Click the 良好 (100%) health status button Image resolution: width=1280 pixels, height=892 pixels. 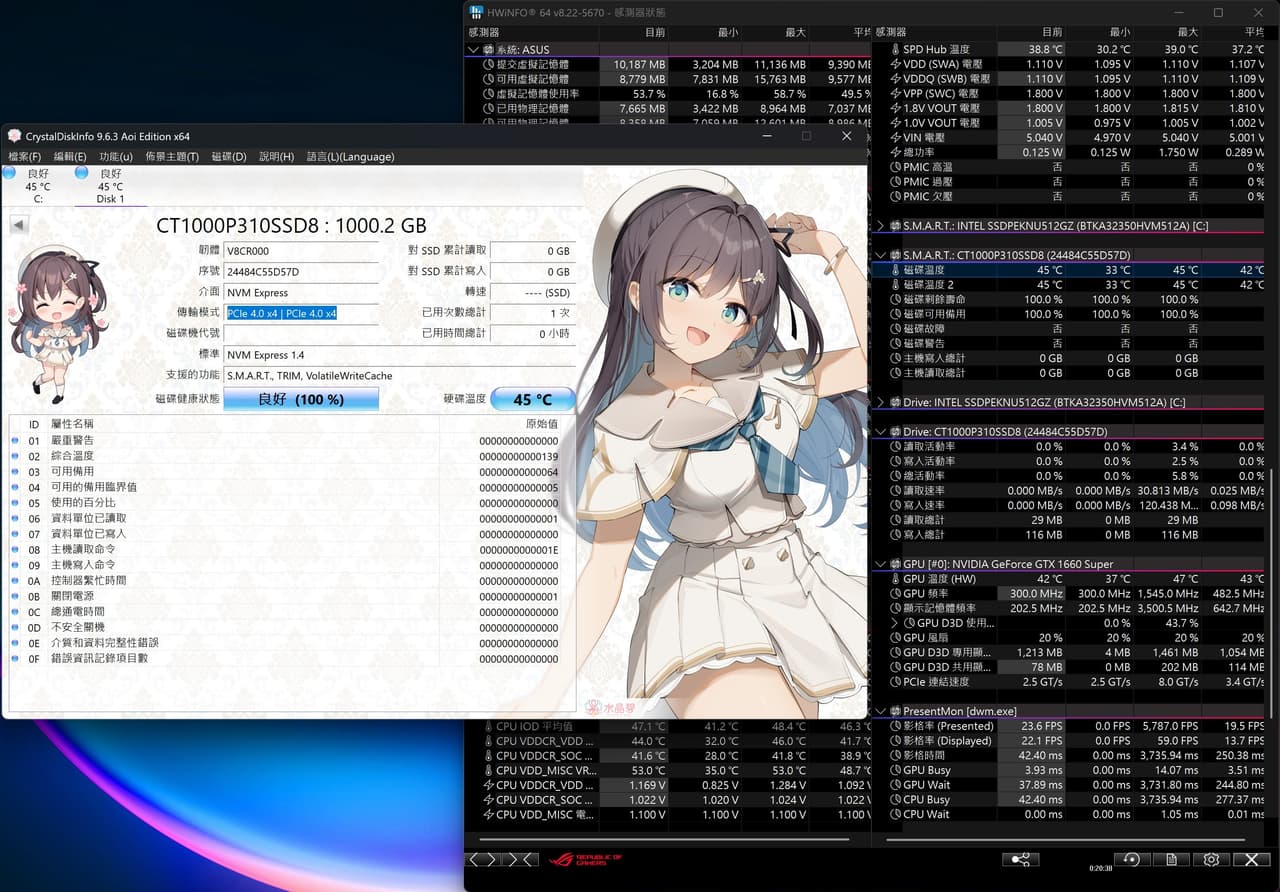click(x=301, y=398)
